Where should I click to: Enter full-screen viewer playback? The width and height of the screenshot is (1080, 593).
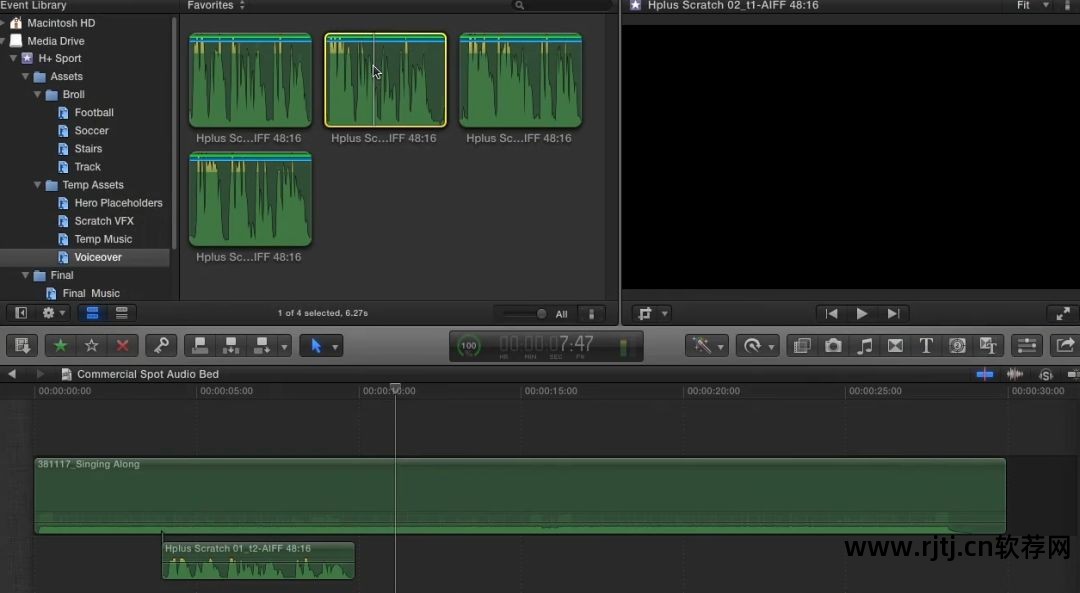(1063, 313)
